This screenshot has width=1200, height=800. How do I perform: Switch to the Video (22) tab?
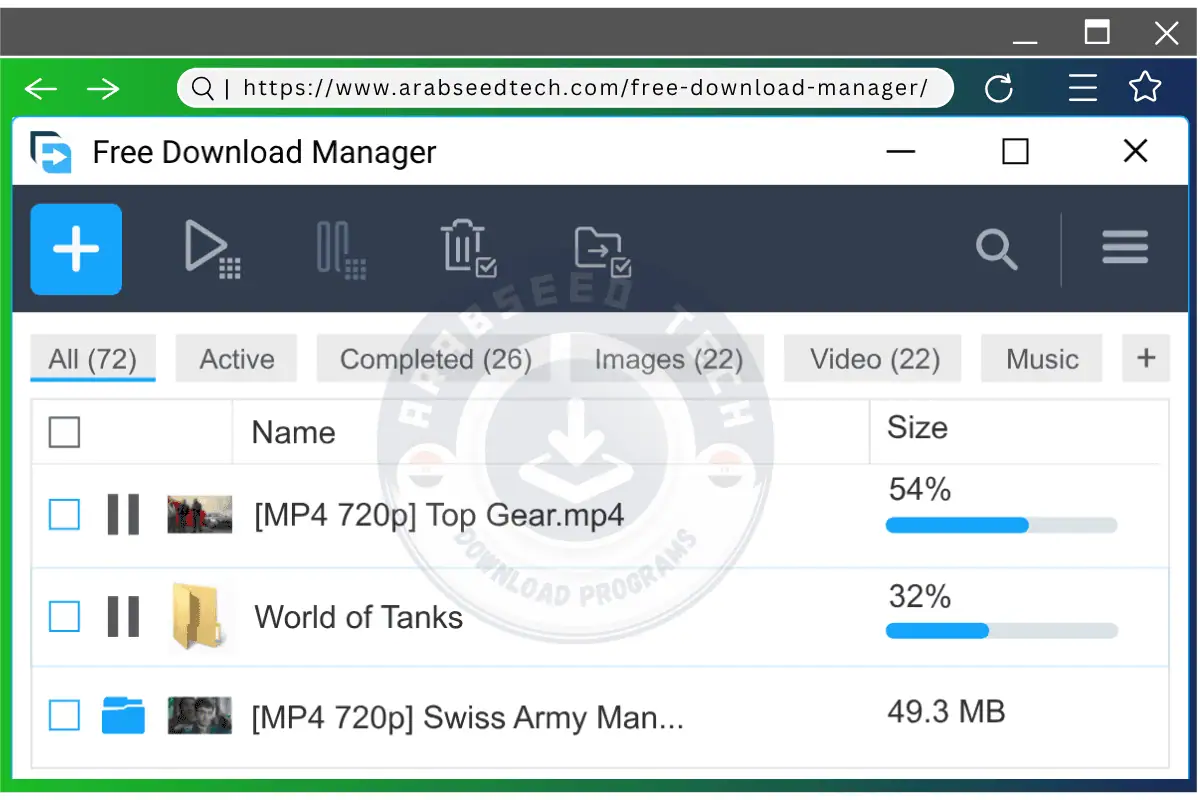(874, 359)
